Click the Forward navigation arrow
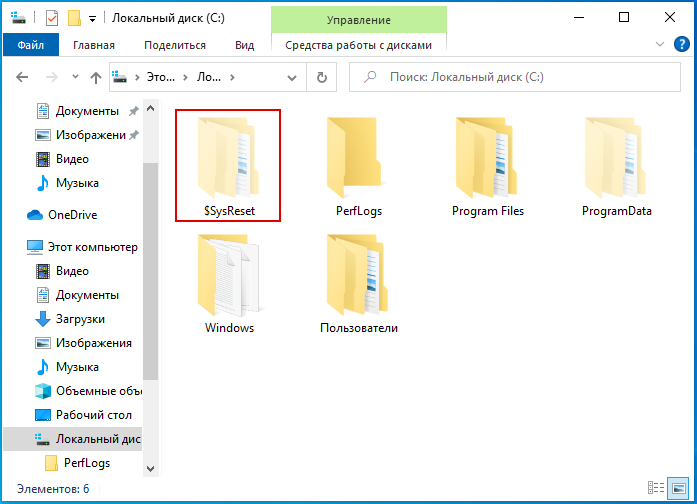This screenshot has height=504, width=697. 52,77
